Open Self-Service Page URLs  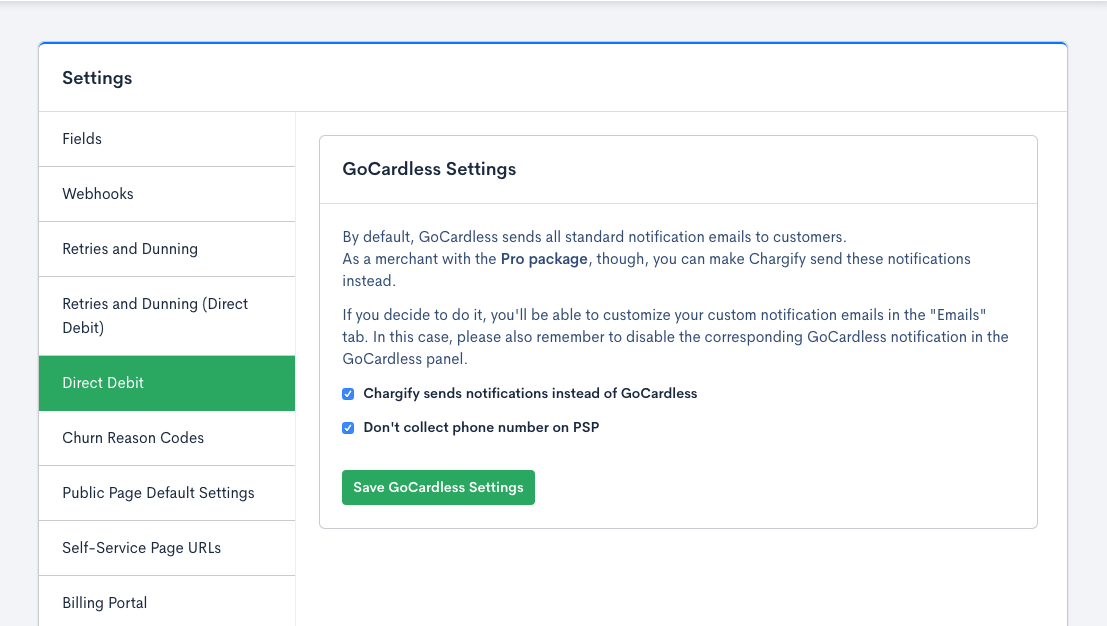[x=167, y=548]
